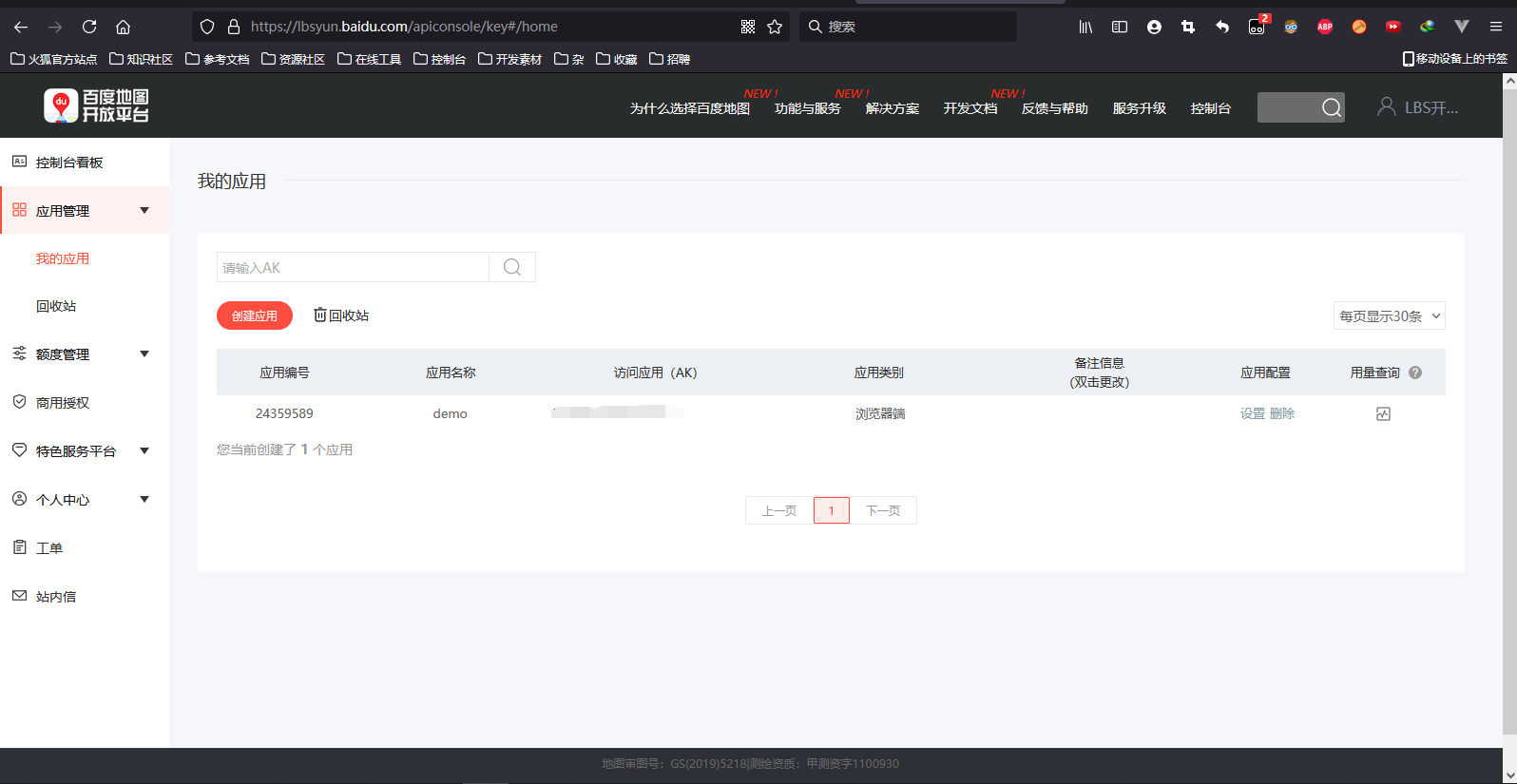Click the screenshot crop tool icon
Screen dimensions: 1517x784
click(1188, 27)
